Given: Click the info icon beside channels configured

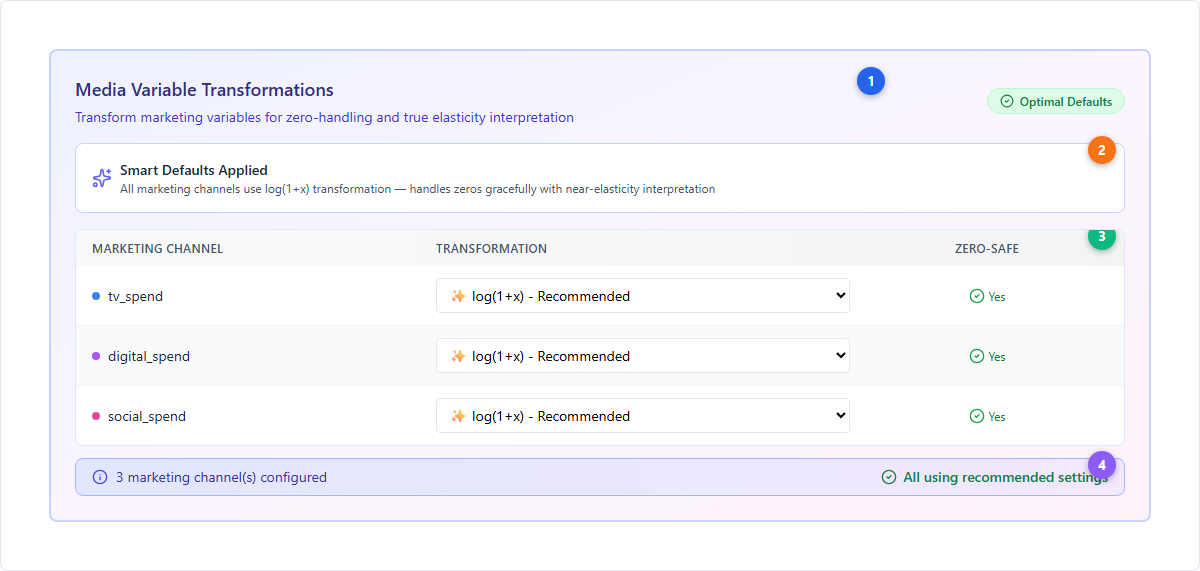Looking at the screenshot, I should click(100, 477).
